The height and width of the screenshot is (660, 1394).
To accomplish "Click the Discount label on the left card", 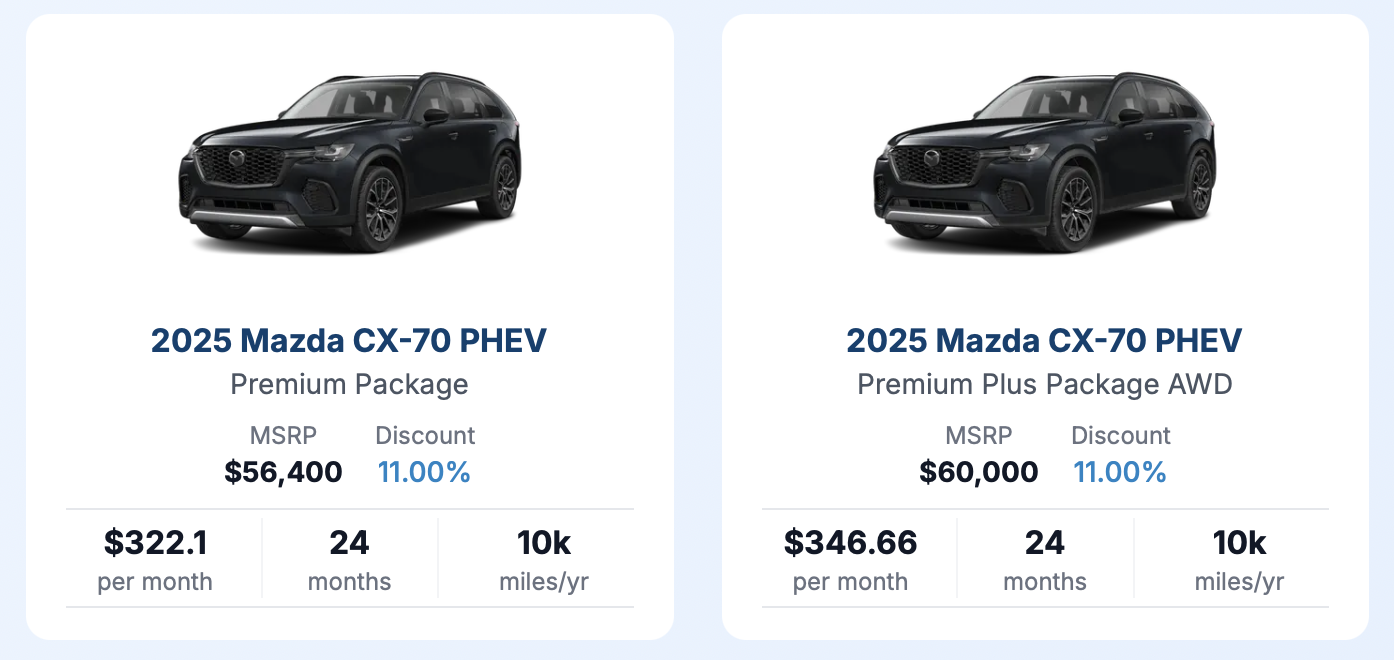I will point(425,436).
